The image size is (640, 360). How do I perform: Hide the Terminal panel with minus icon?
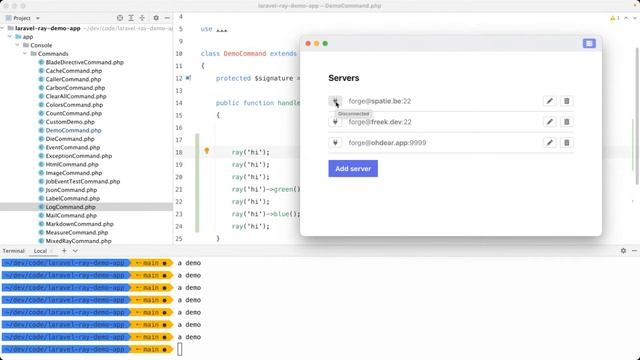pos(634,251)
